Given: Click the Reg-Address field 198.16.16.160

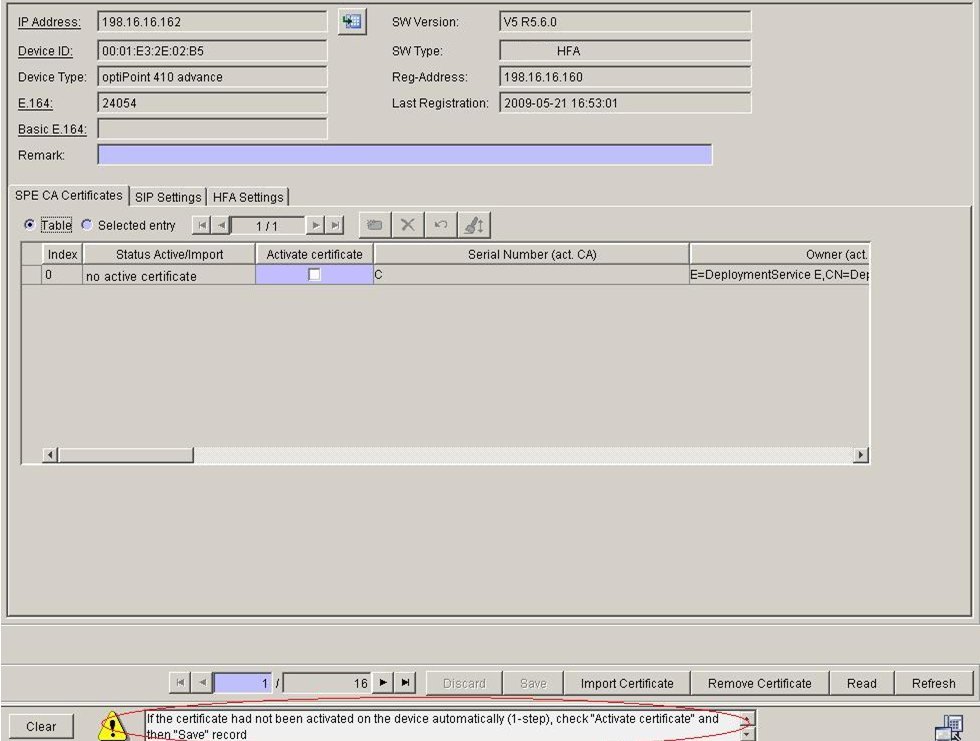Looking at the screenshot, I should click(625, 77).
